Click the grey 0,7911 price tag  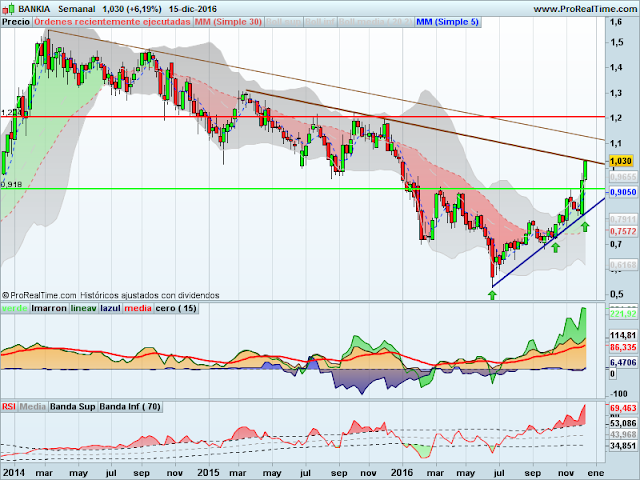click(x=623, y=220)
